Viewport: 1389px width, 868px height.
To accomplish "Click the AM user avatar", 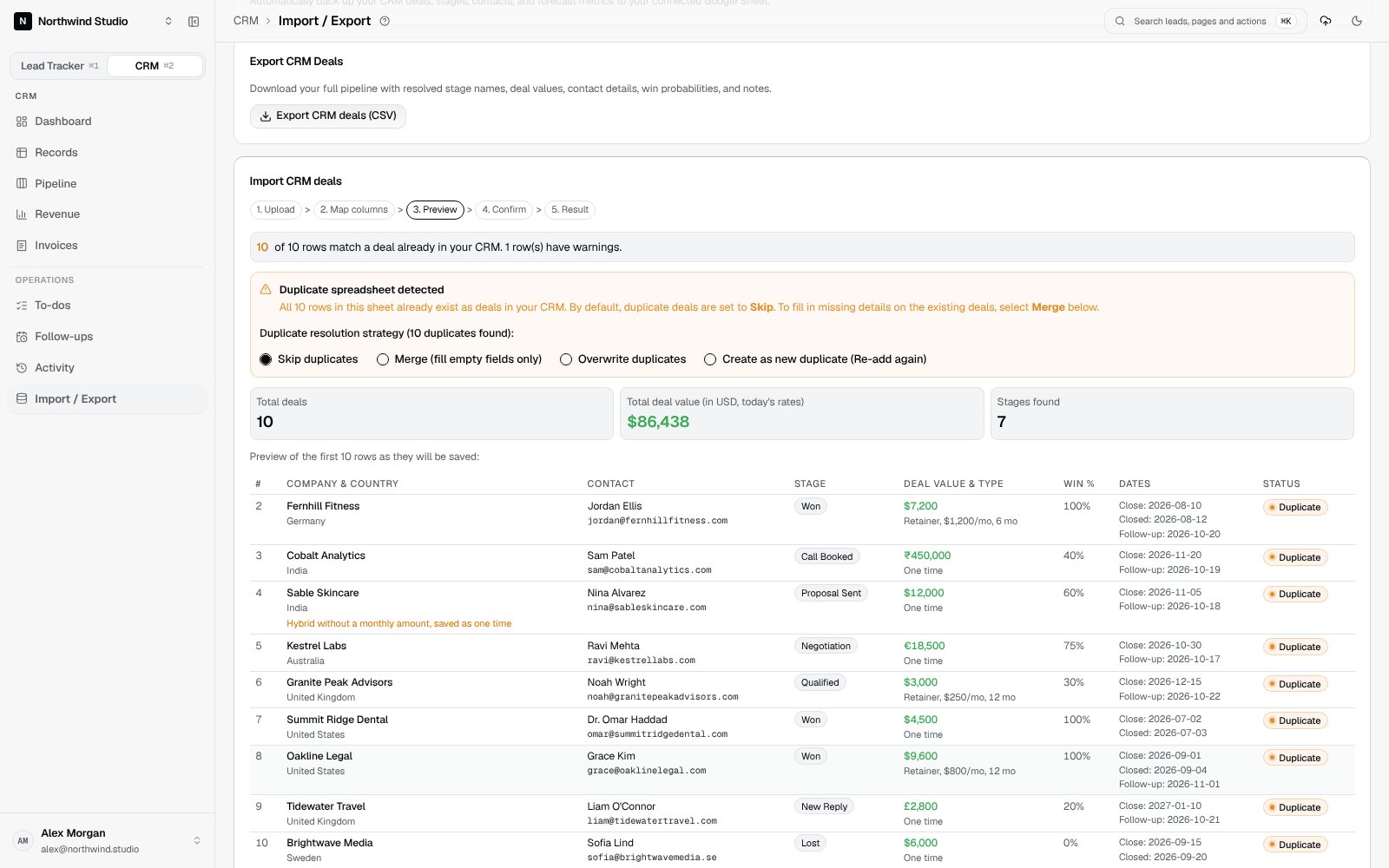I will point(23,840).
